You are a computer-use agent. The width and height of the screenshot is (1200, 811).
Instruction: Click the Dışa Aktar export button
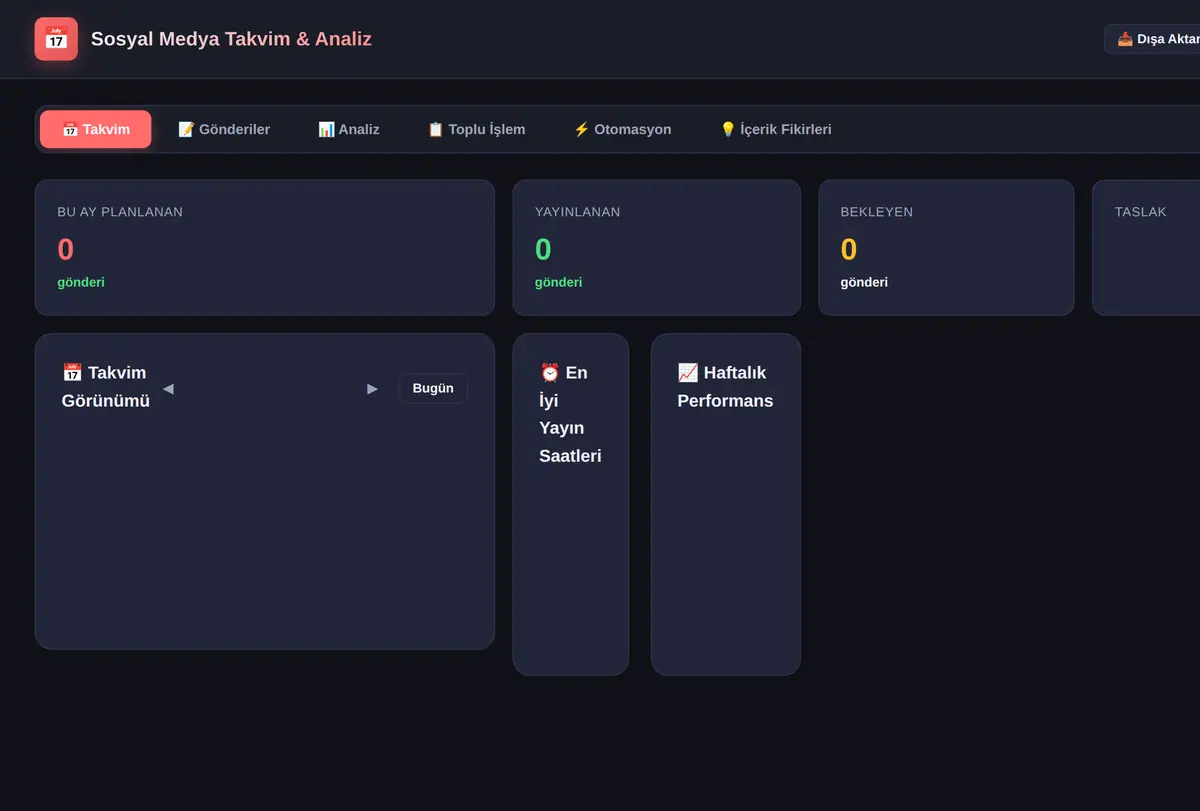coord(1155,39)
